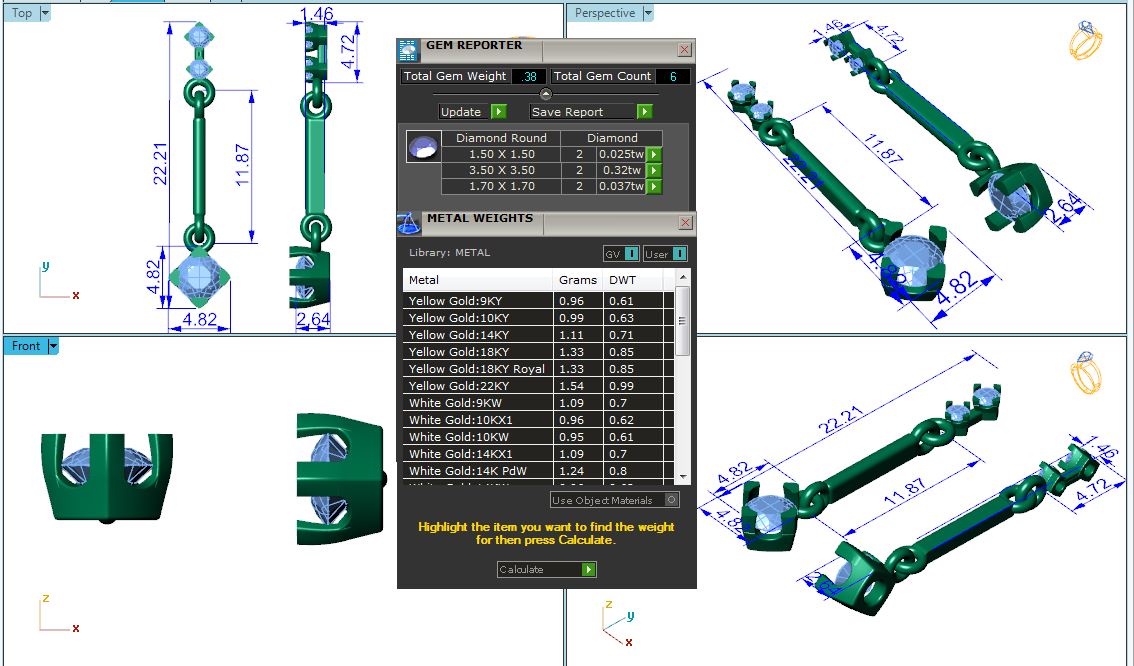Click the Metal Weights scale icon
The height and width of the screenshot is (666, 1134).
pos(409,222)
